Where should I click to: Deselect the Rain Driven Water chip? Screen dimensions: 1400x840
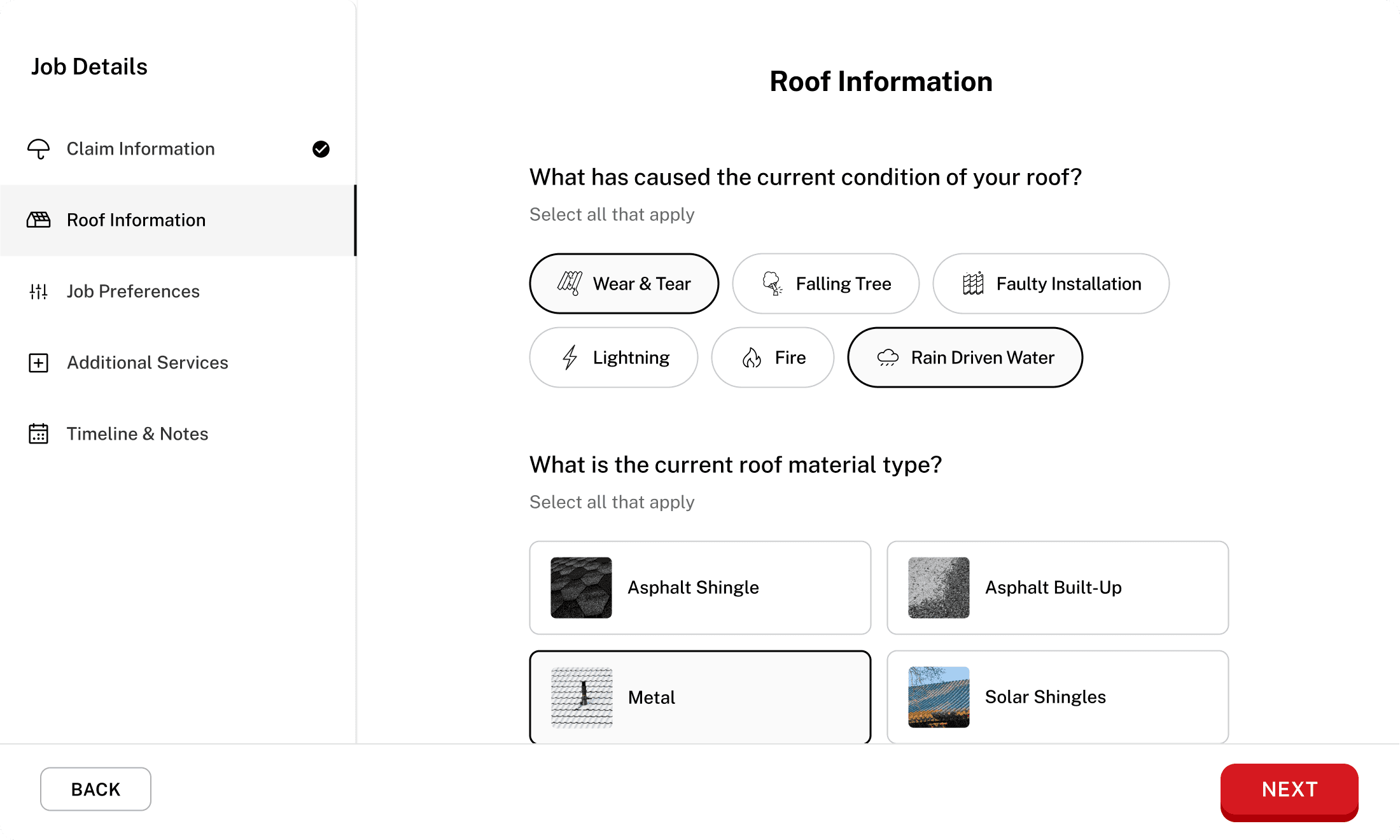(965, 358)
